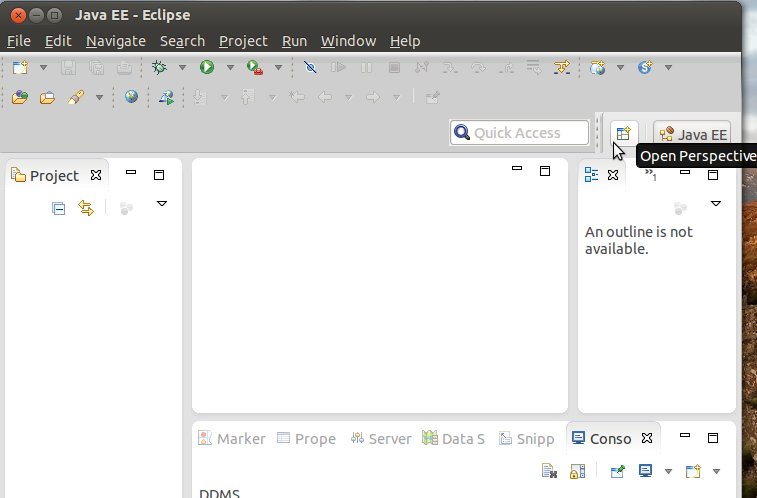The width and height of the screenshot is (757, 498).
Task: Show hidden tabs chevron in Outline panel
Action: coord(651,174)
